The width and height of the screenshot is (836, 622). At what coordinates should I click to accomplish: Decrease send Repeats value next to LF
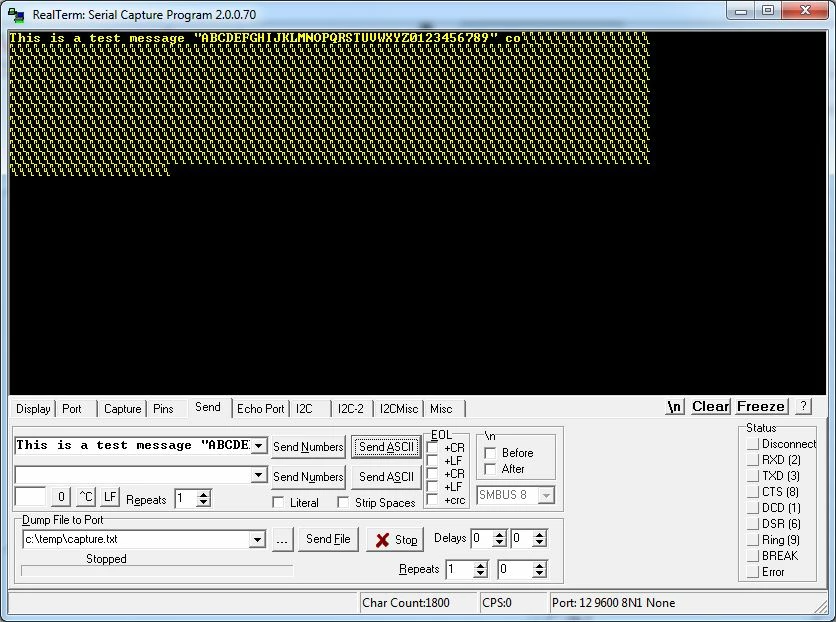[x=203, y=503]
